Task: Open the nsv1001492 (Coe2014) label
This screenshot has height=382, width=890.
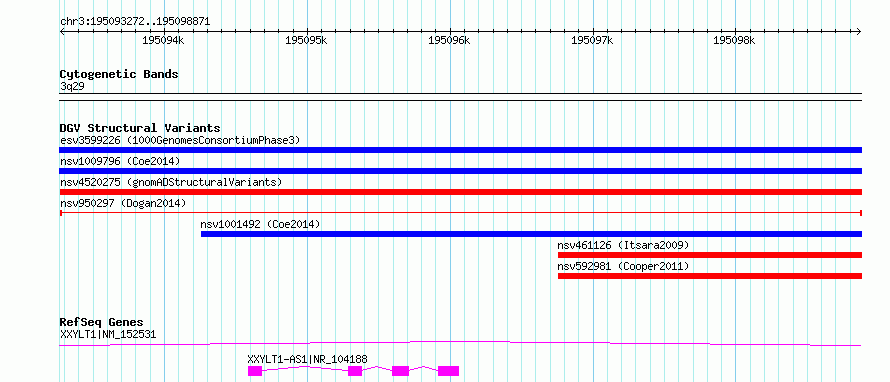Action: click(x=261, y=224)
